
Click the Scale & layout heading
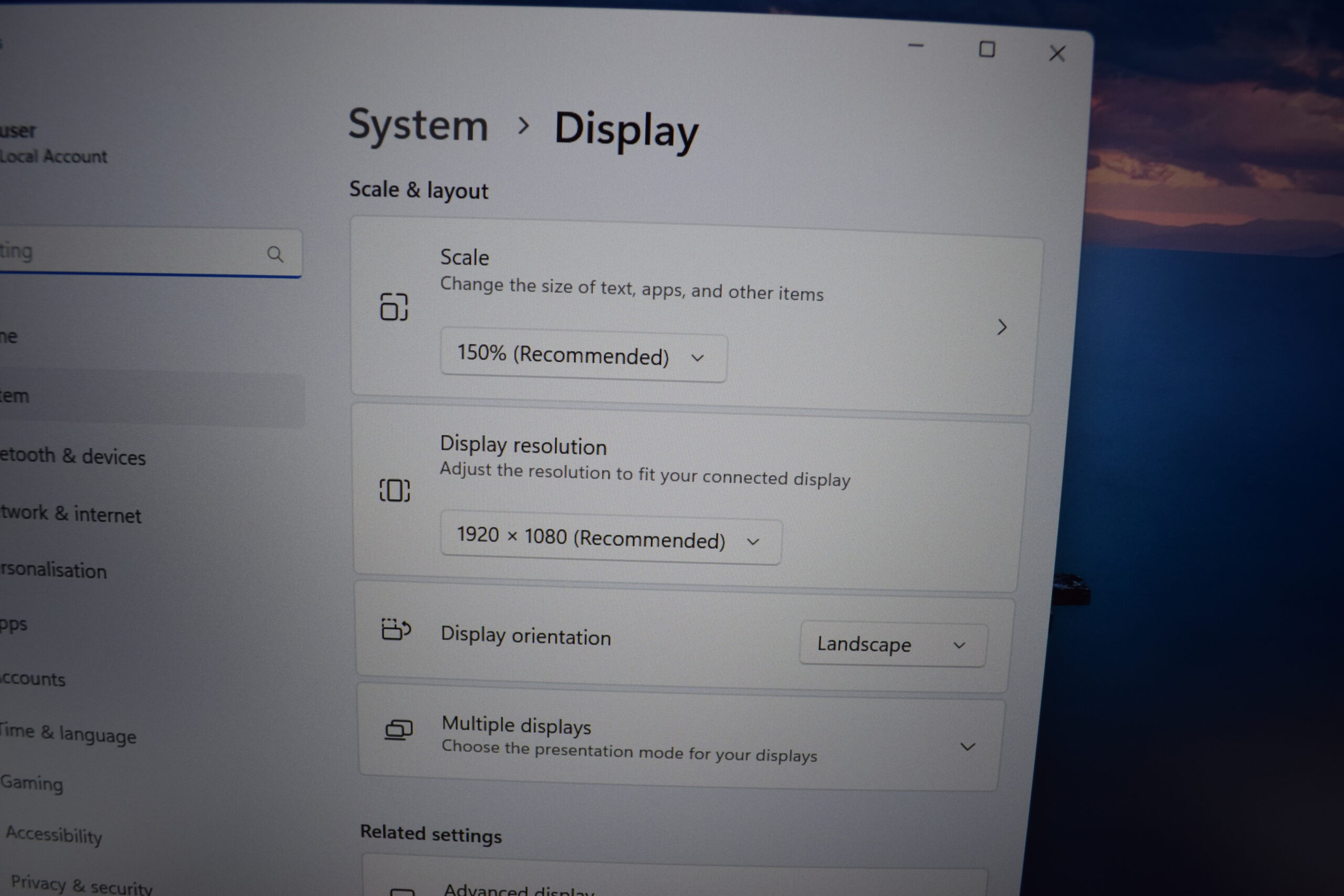pyautogui.click(x=419, y=189)
